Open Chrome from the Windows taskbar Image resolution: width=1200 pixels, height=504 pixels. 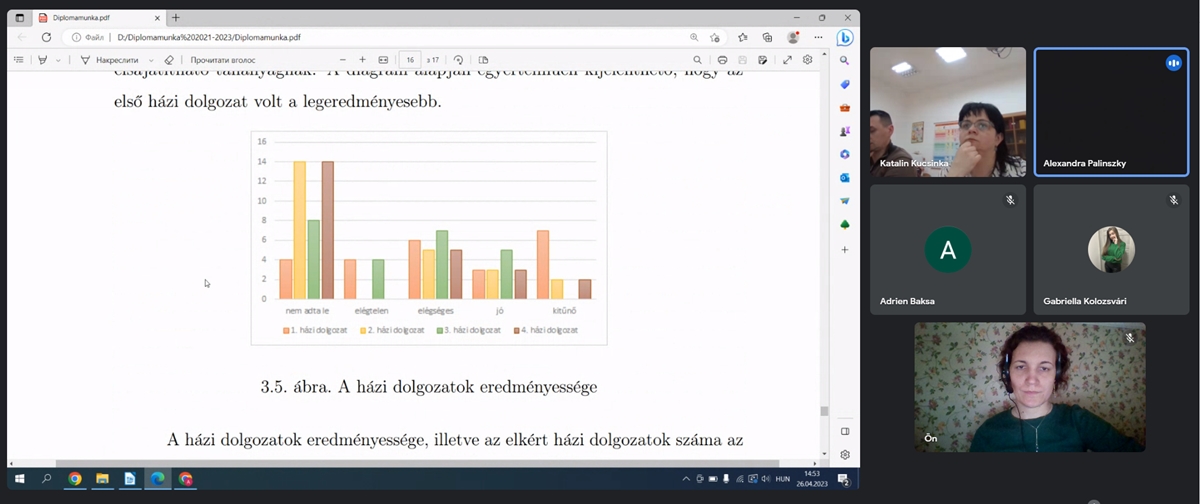(x=75, y=480)
